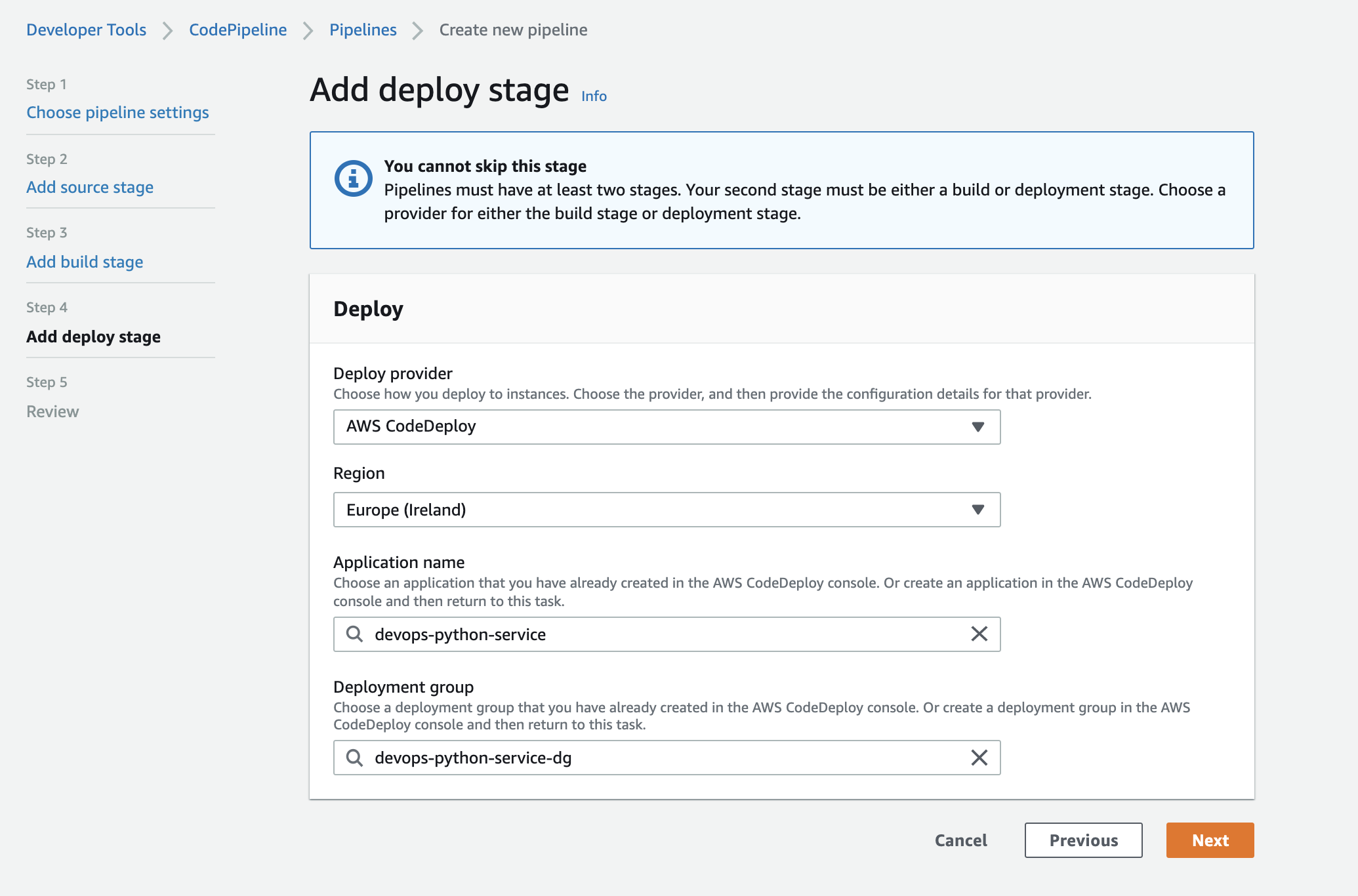Viewport: 1358px width, 896px height.
Task: Clear the Deployment group field with X
Action: [979, 758]
